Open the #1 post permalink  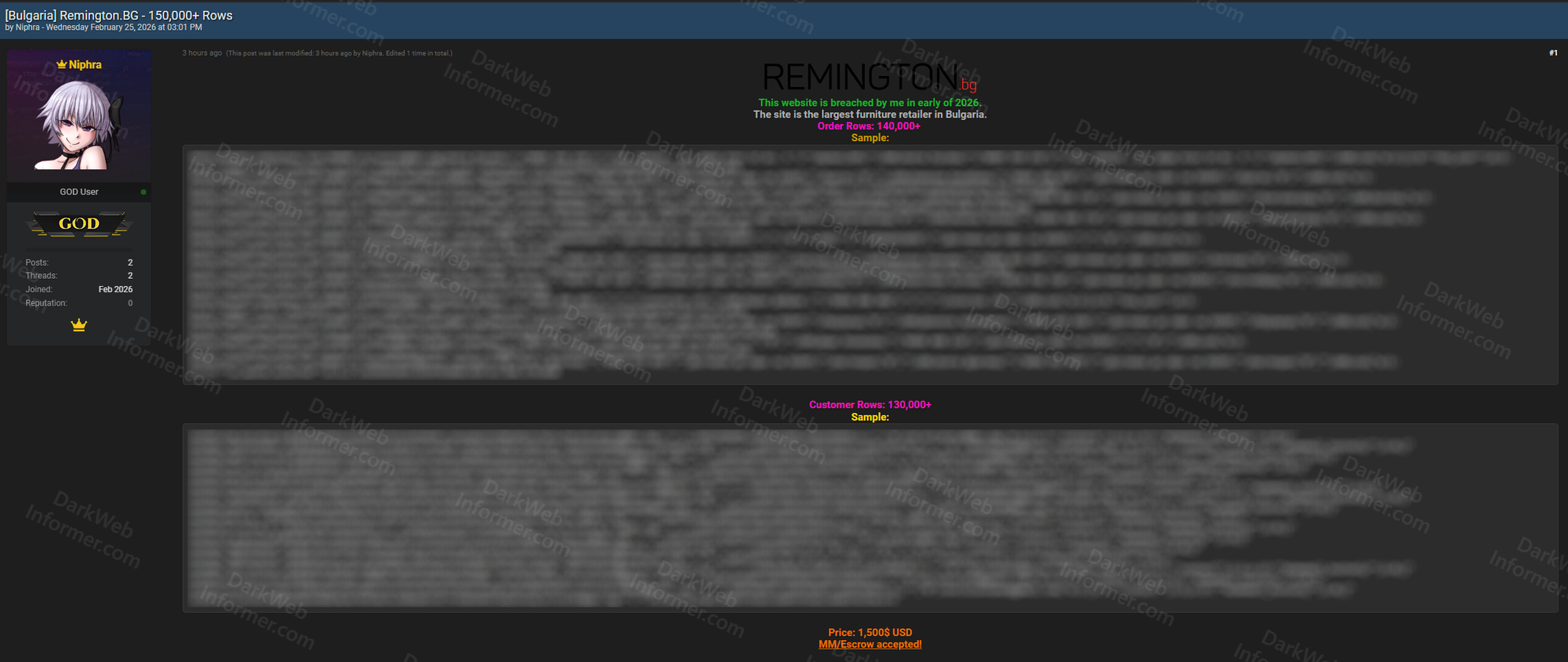(1552, 53)
